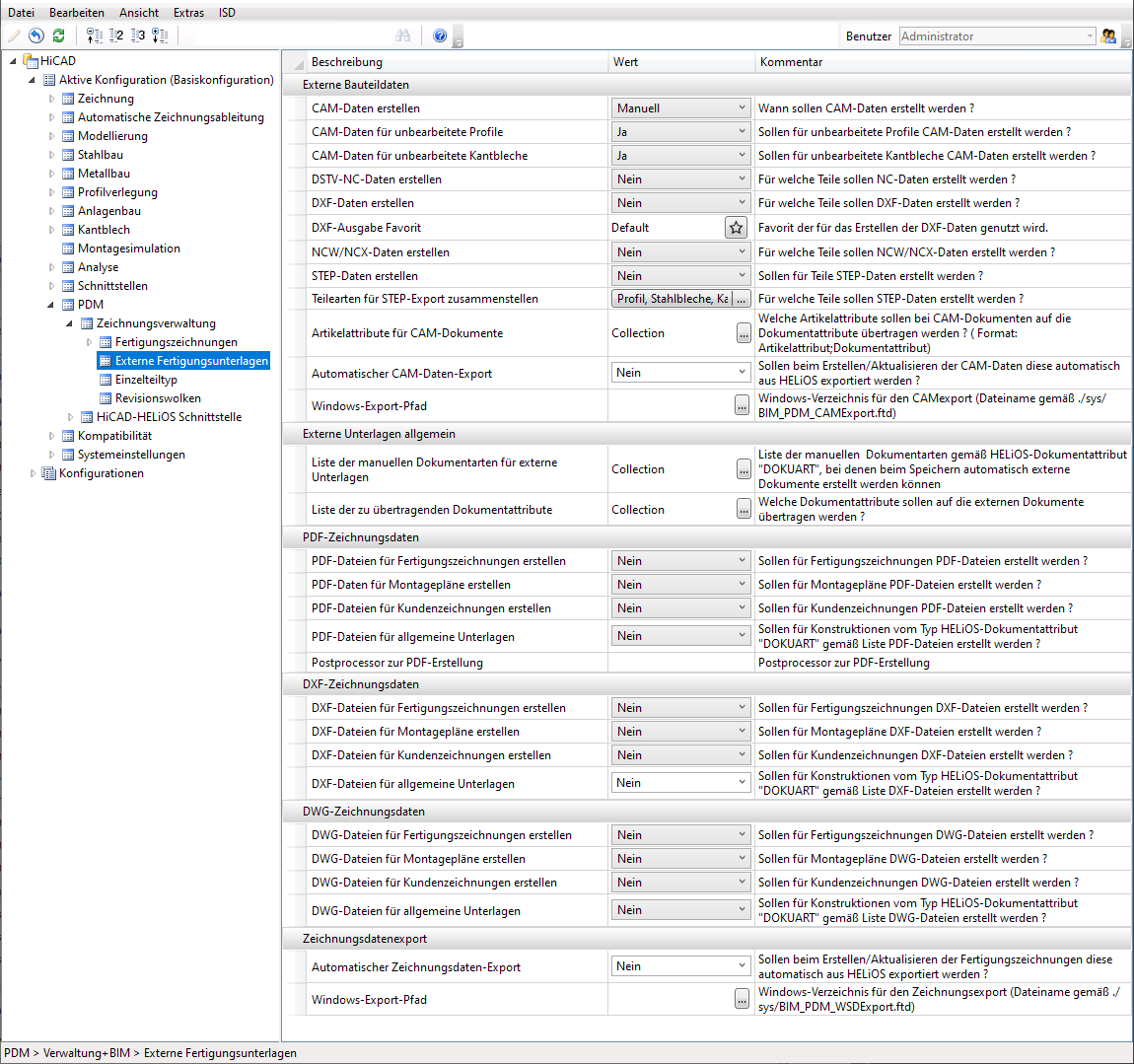The width and height of the screenshot is (1134, 1064).
Task: Expand the HiCAD-HELiOS Schnittstelle node
Action: (x=70, y=417)
